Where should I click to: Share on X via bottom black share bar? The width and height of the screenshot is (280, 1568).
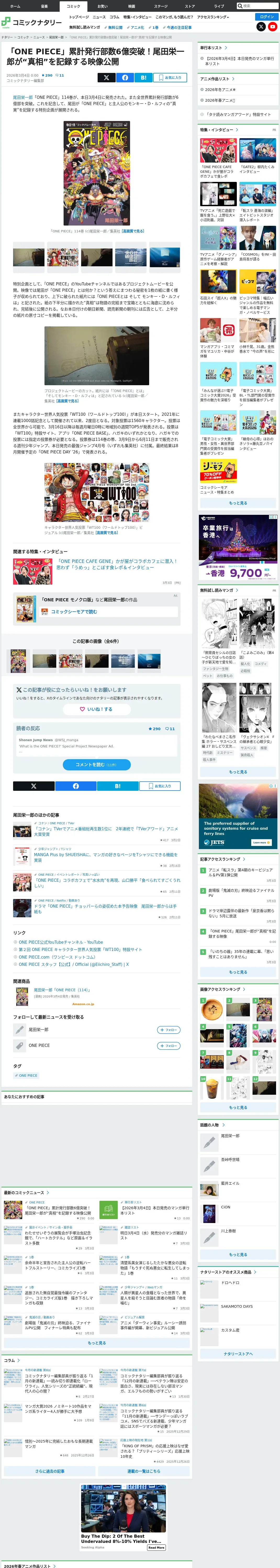tap(33, 786)
